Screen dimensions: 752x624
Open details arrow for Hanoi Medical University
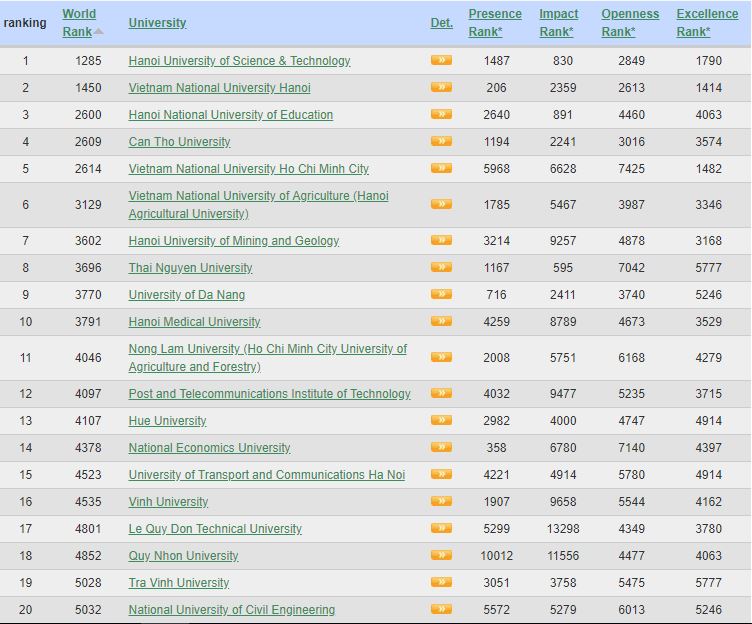click(x=441, y=321)
